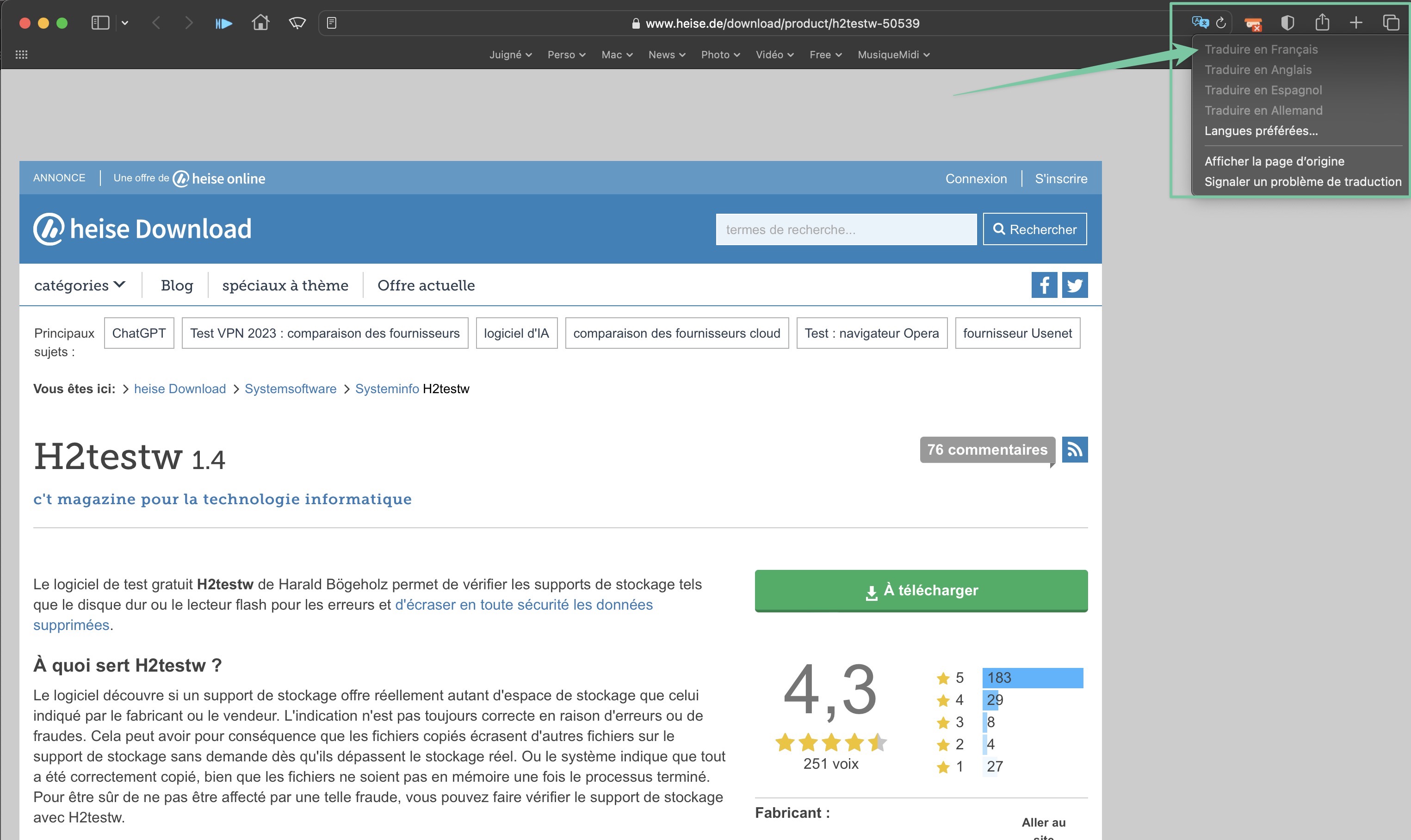Toggle Reader view icon in address field
Viewport: 1411px width, 840px height.
(x=332, y=23)
